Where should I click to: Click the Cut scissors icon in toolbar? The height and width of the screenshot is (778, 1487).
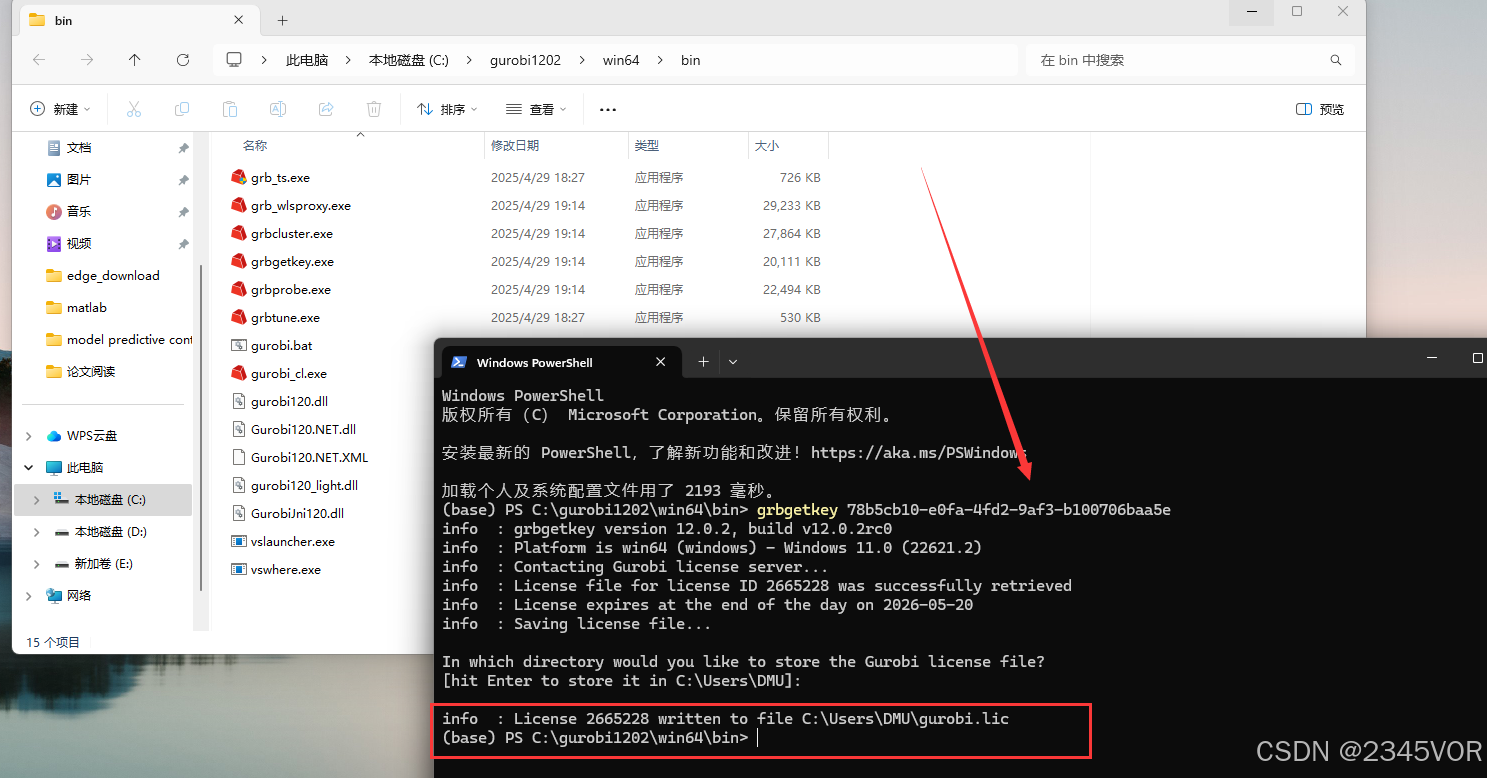(134, 109)
